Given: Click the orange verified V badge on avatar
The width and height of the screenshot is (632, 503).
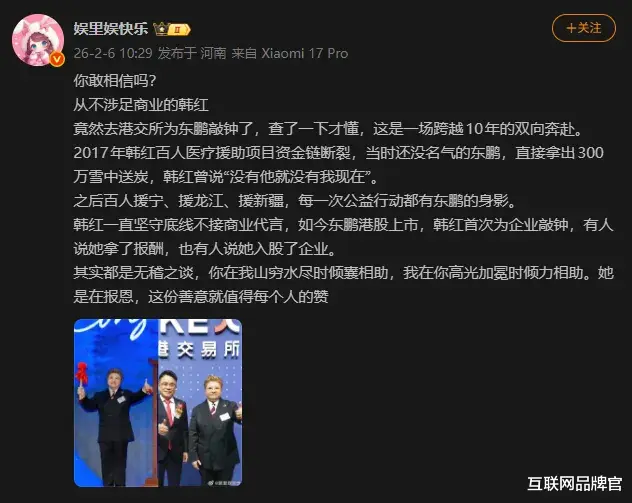Looking at the screenshot, I should [x=57, y=60].
